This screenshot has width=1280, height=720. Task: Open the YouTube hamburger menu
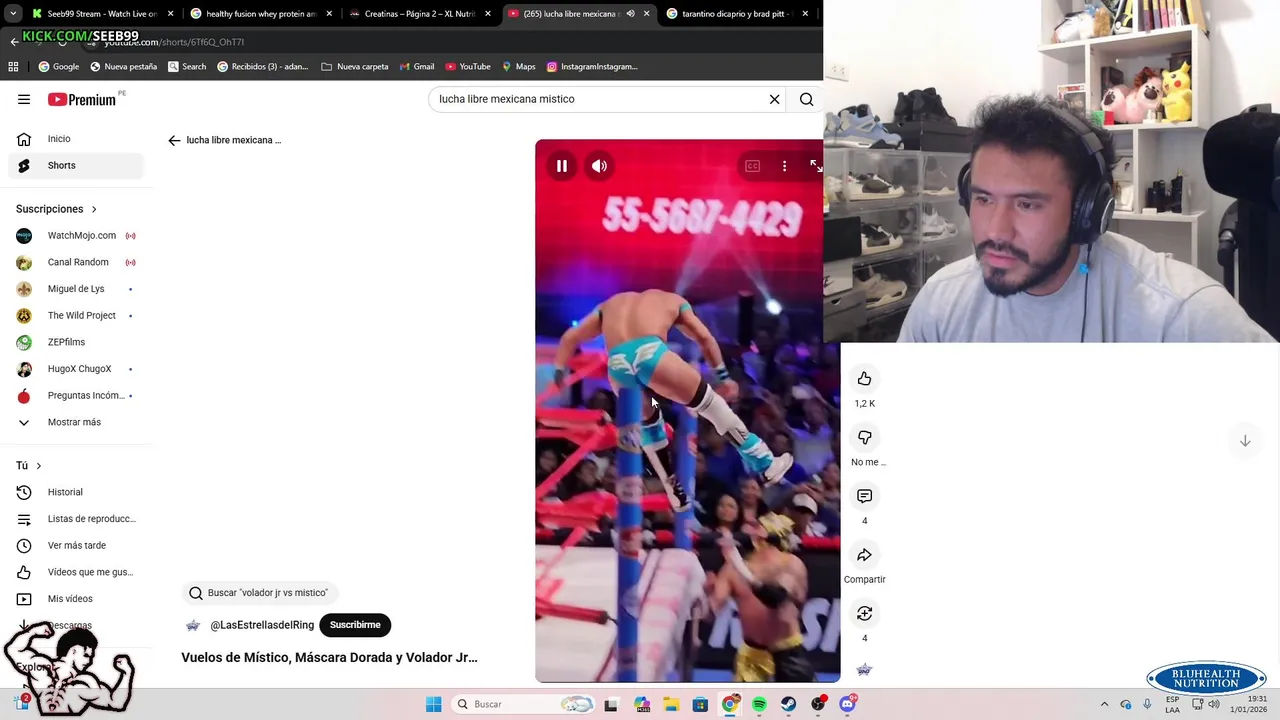coord(24,99)
